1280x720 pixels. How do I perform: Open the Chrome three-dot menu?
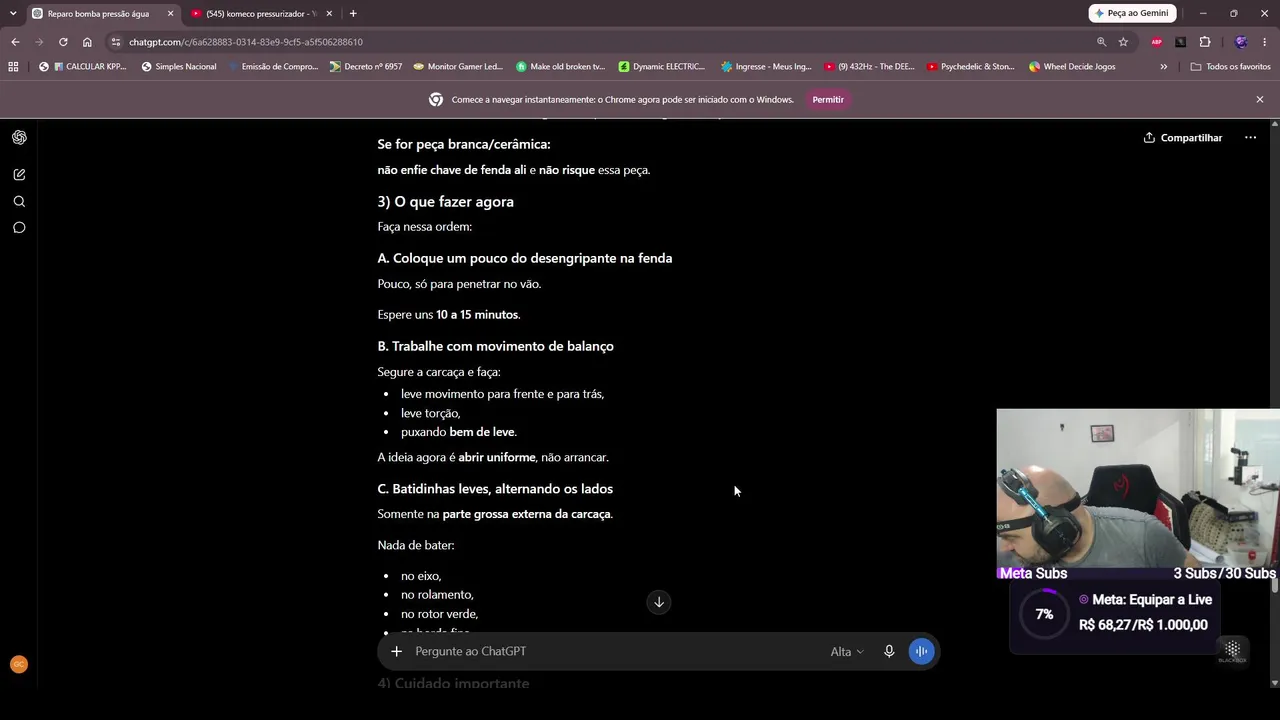pyautogui.click(x=1265, y=42)
